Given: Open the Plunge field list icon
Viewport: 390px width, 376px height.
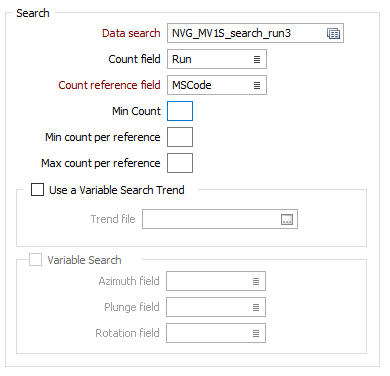Looking at the screenshot, I should tap(256, 307).
